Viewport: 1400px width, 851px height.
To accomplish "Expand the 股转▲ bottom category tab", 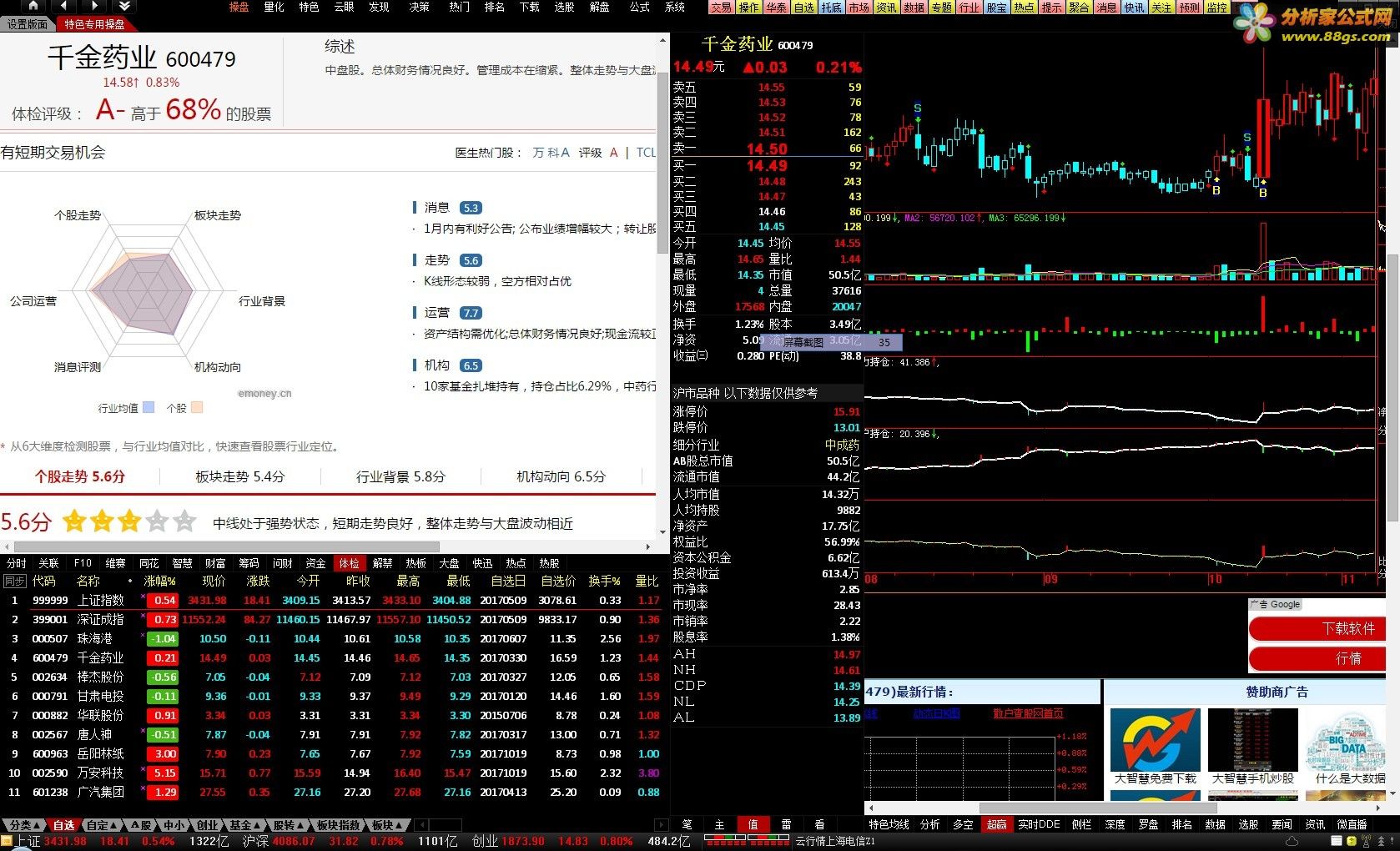I will coord(288,825).
